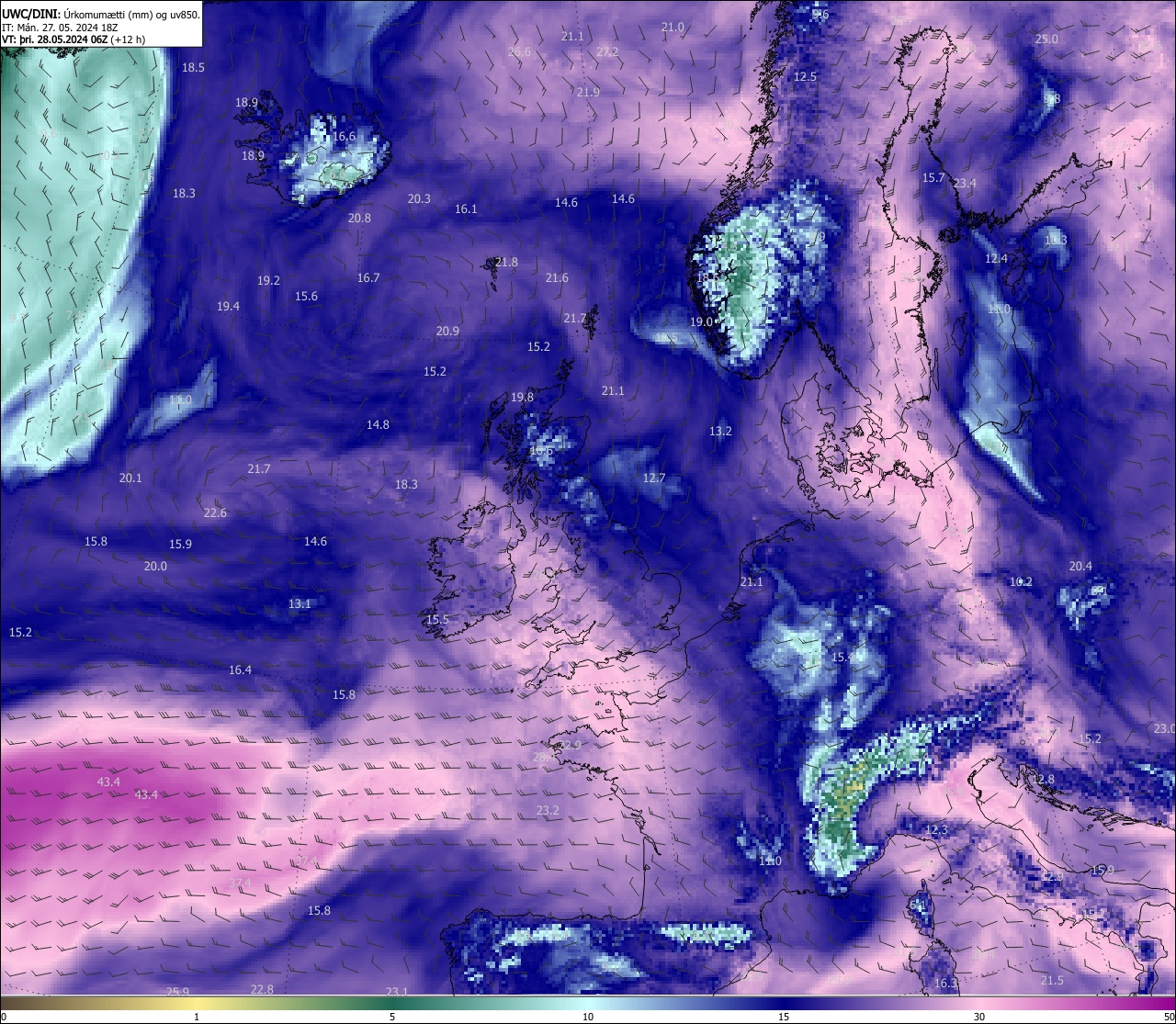
Task: Click the 23.2 value over western France
Action: pos(548,810)
